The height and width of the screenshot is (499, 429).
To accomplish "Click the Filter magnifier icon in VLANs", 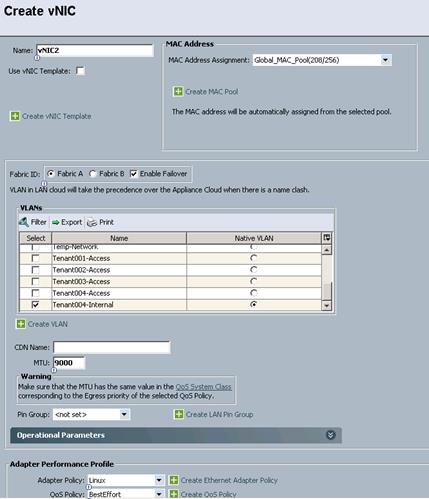I will (x=24, y=222).
